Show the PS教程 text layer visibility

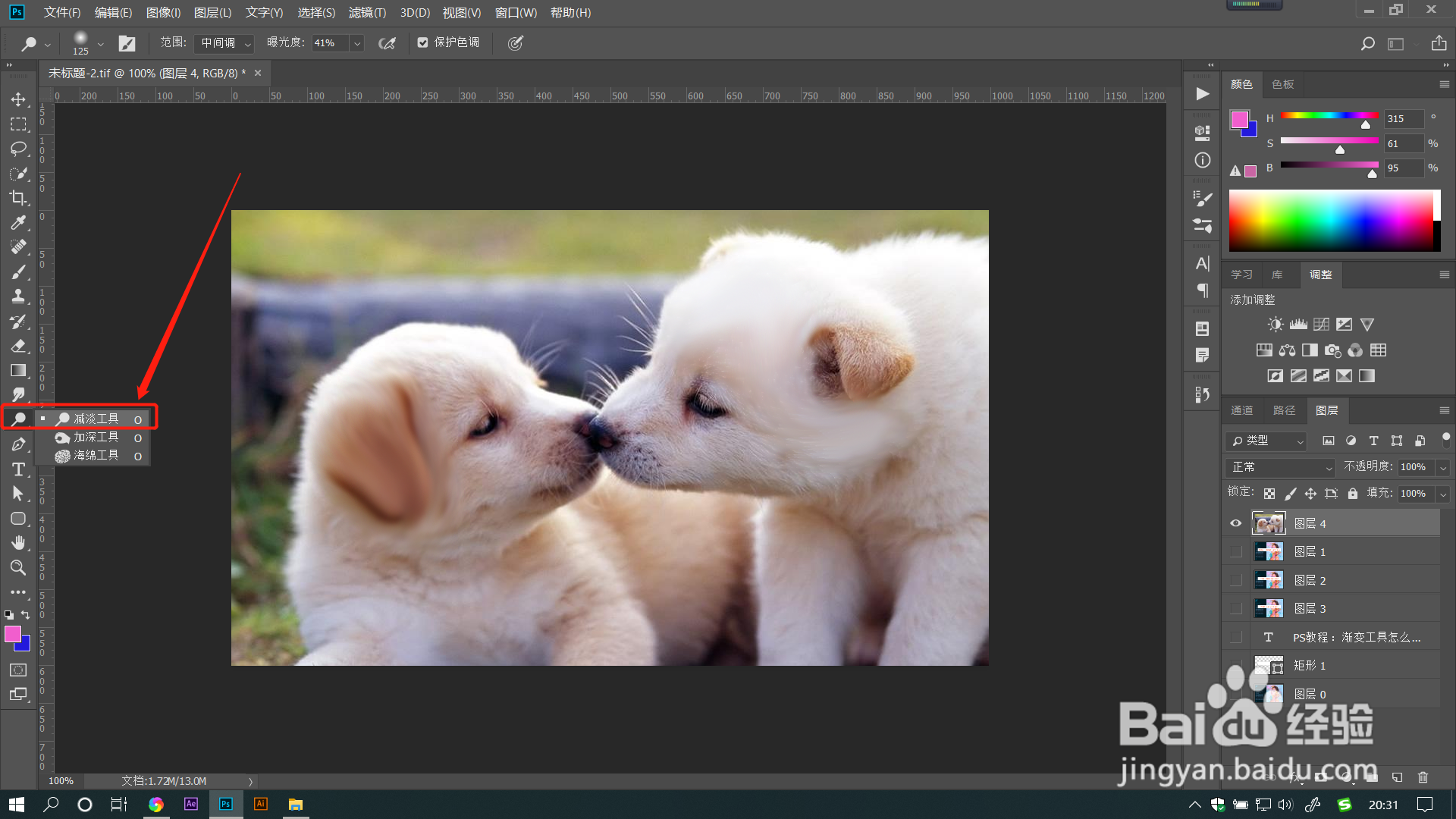tap(1235, 637)
